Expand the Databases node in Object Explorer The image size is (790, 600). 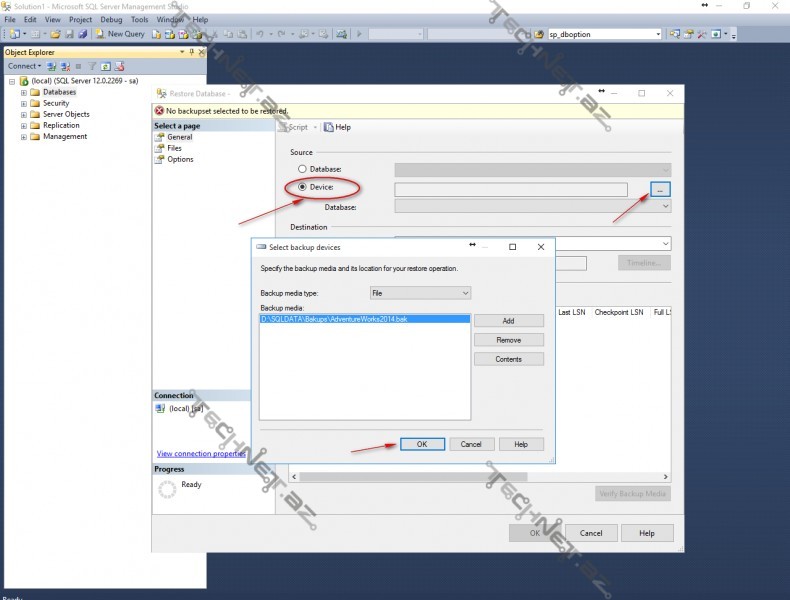click(x=24, y=92)
